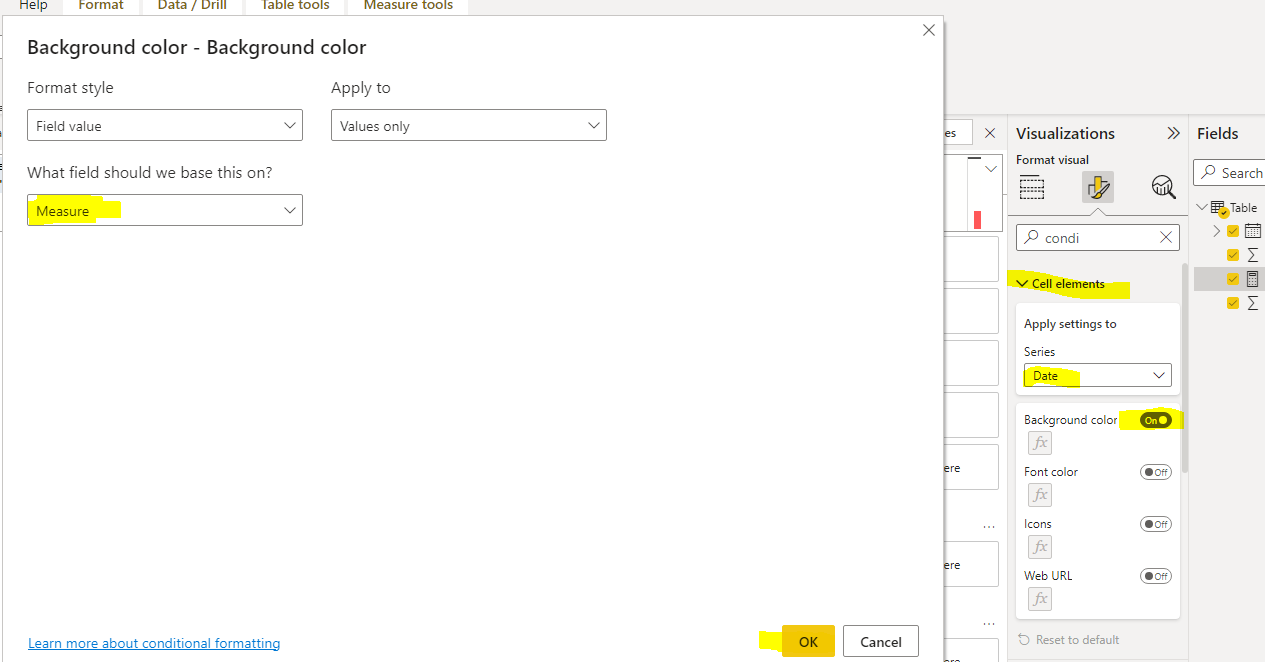Viewport: 1265px width, 662px height.
Task: Switch to the Help ribbon tab
Action: (33, 5)
